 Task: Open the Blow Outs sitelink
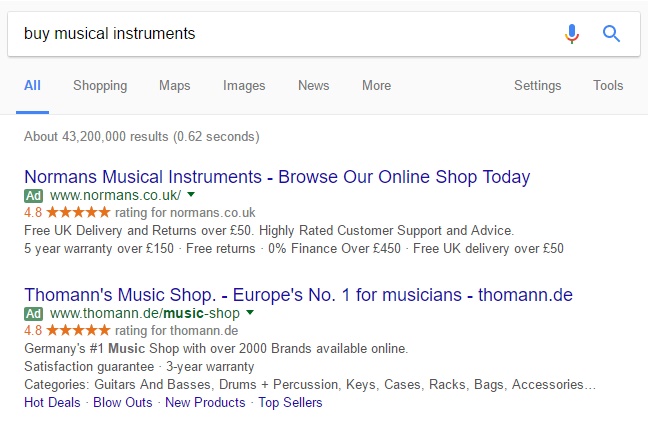[123, 402]
